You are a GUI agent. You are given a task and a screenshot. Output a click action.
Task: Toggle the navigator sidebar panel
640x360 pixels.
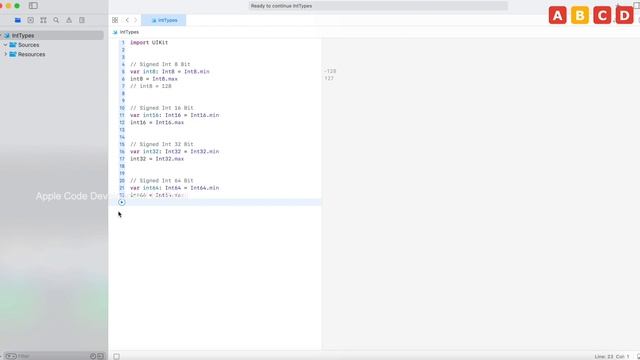pyautogui.click(x=33, y=6)
